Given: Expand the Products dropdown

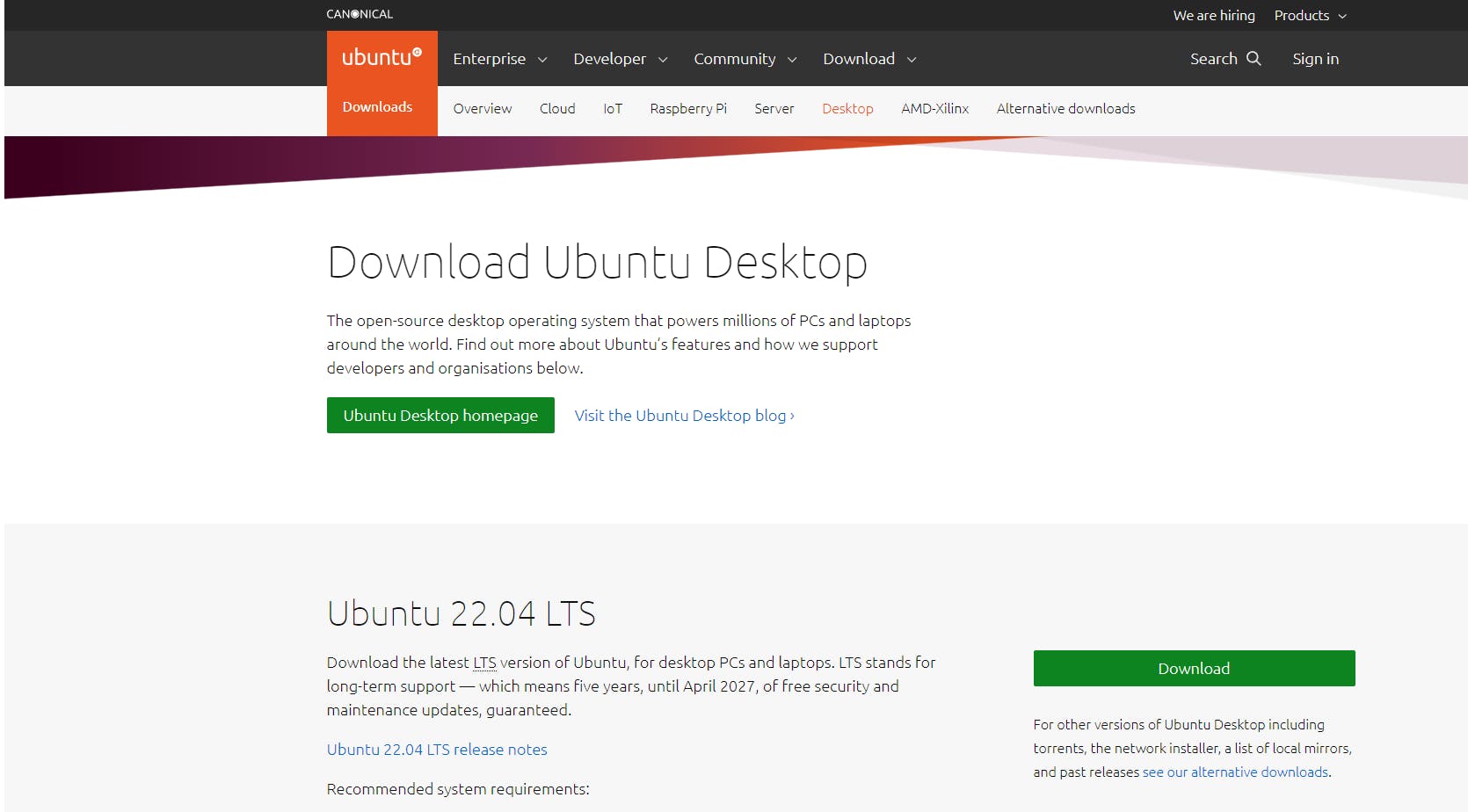Looking at the screenshot, I should coord(1310,16).
